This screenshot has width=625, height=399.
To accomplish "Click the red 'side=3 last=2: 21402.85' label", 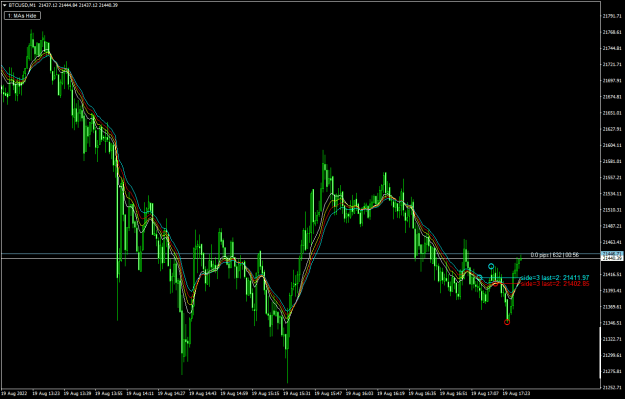I will pyautogui.click(x=555, y=284).
